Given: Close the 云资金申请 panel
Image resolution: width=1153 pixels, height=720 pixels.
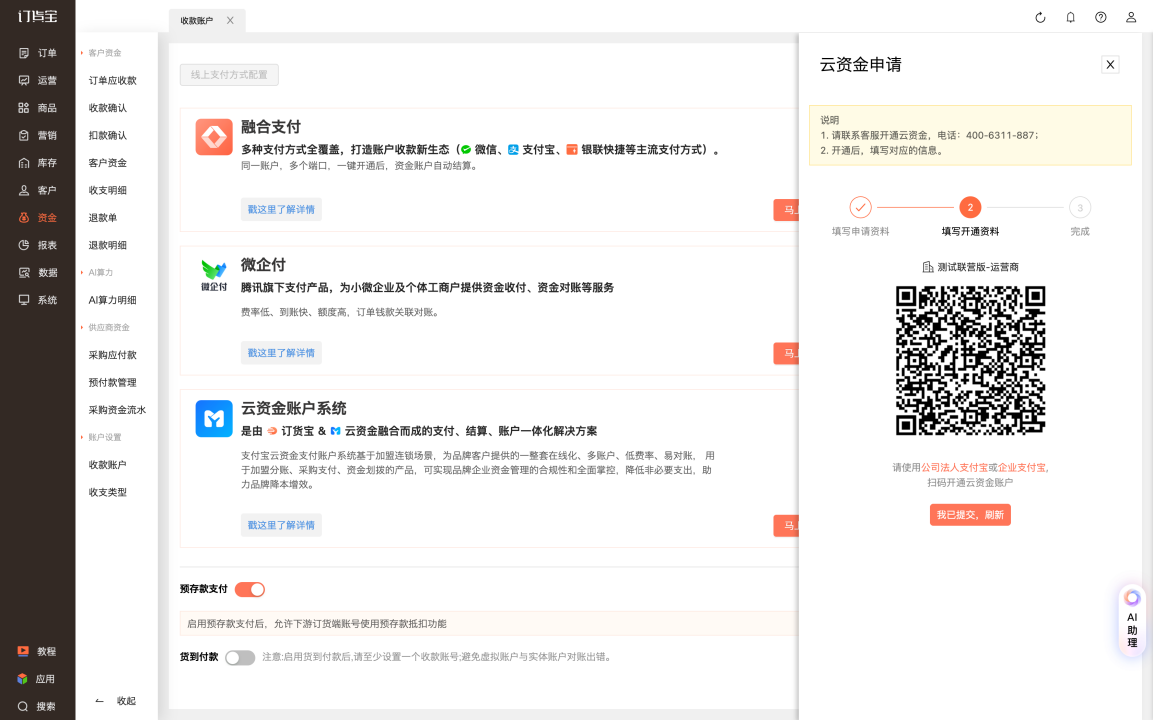Looking at the screenshot, I should 1110,64.
